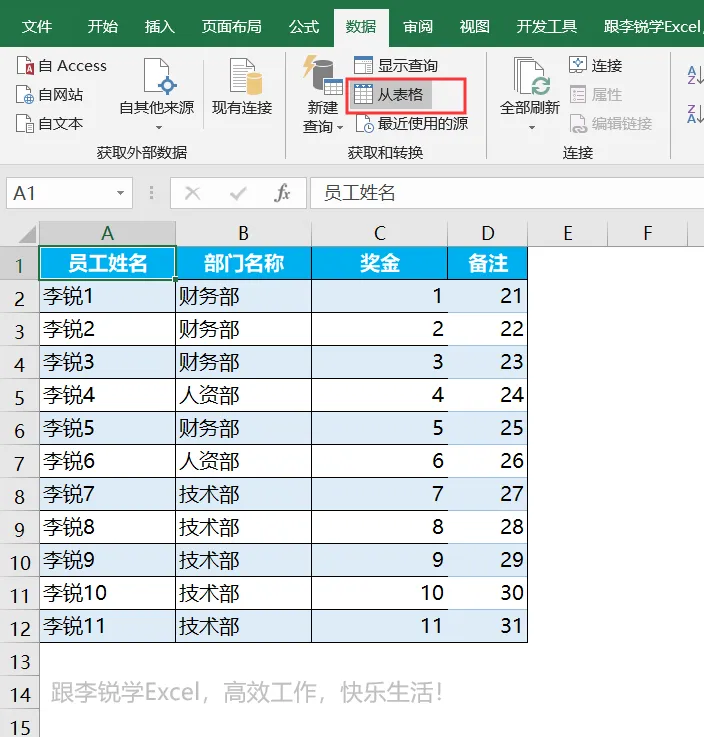Screen dimensions: 704x737
Task: Click the 自网站 web import icon
Action: point(24,94)
